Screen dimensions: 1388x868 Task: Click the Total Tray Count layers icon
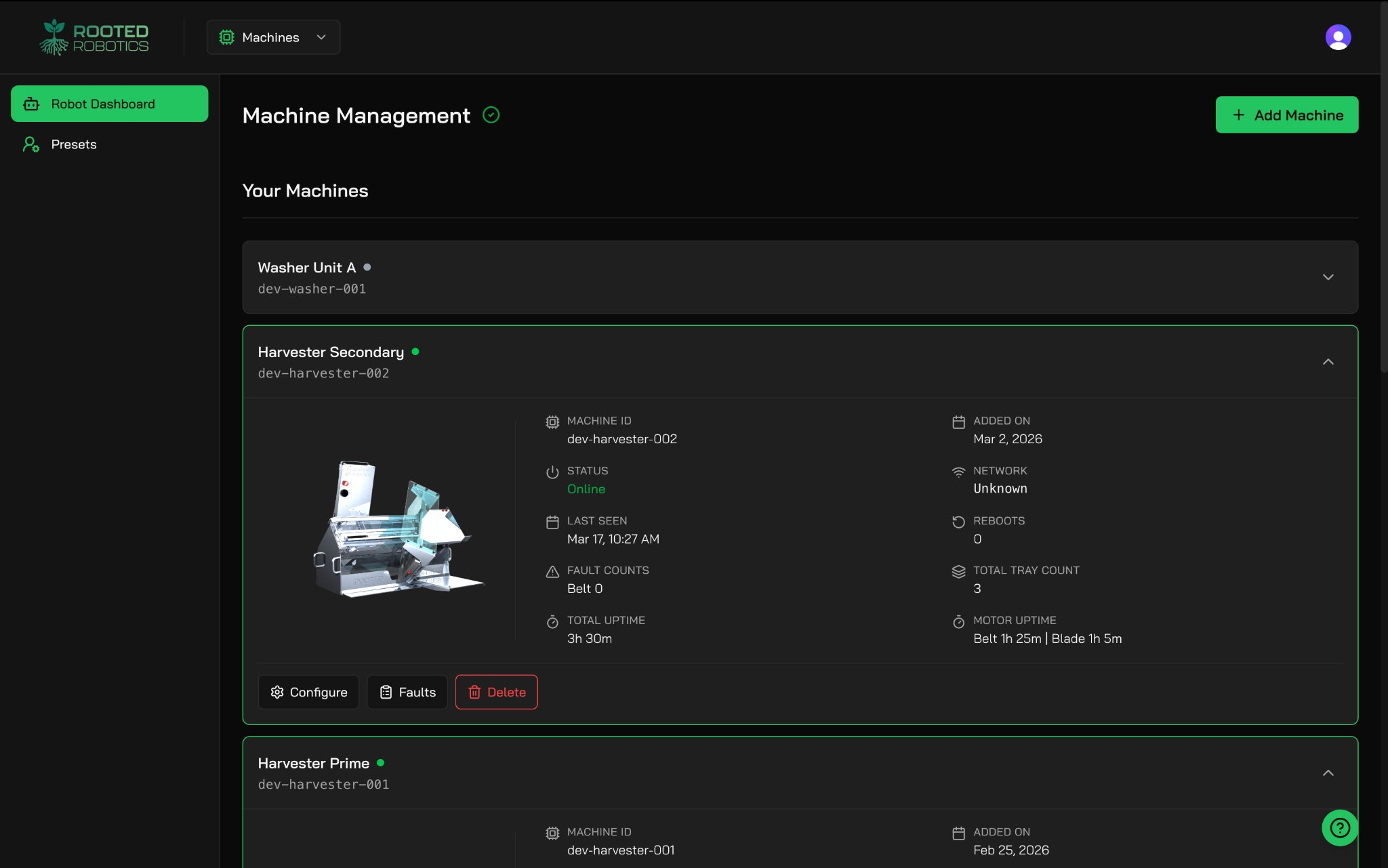(x=958, y=572)
